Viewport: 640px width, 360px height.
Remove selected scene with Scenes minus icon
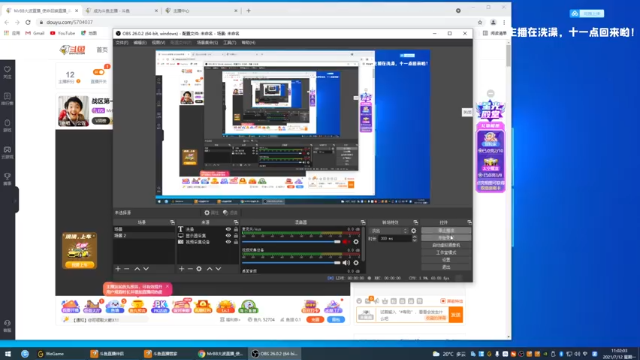click(127, 269)
